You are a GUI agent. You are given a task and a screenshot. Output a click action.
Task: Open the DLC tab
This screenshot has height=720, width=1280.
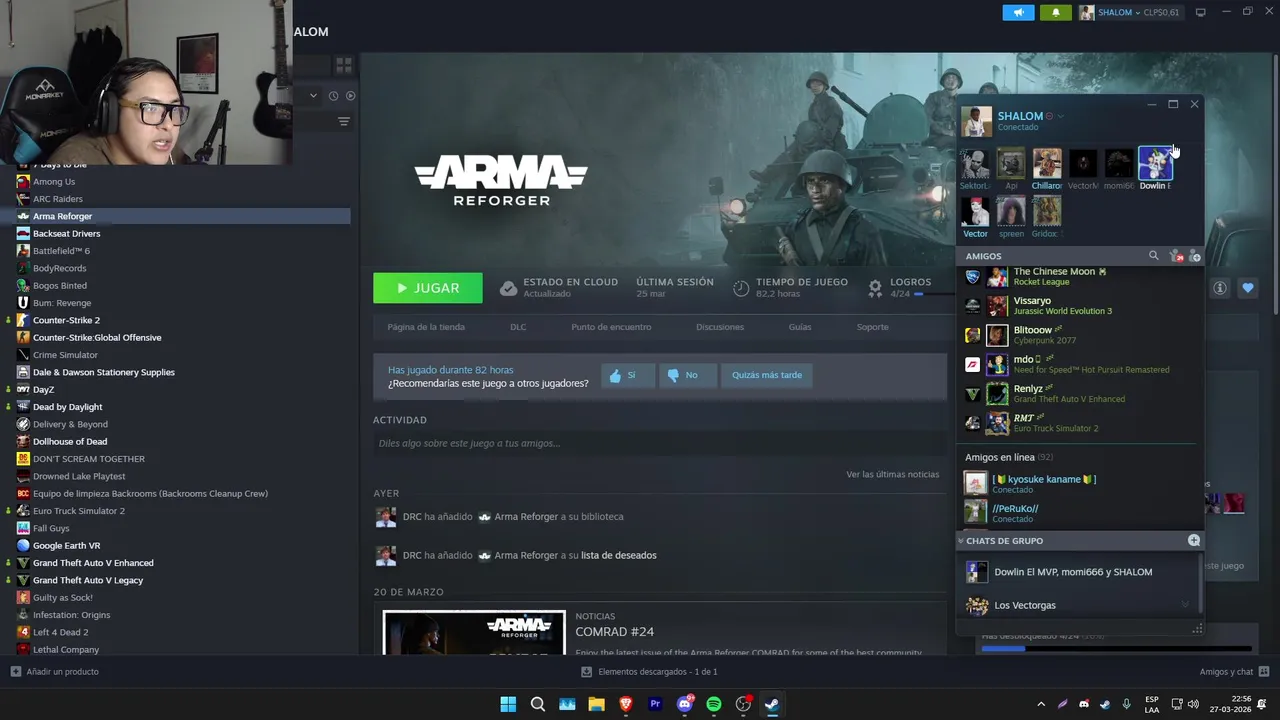[518, 327]
